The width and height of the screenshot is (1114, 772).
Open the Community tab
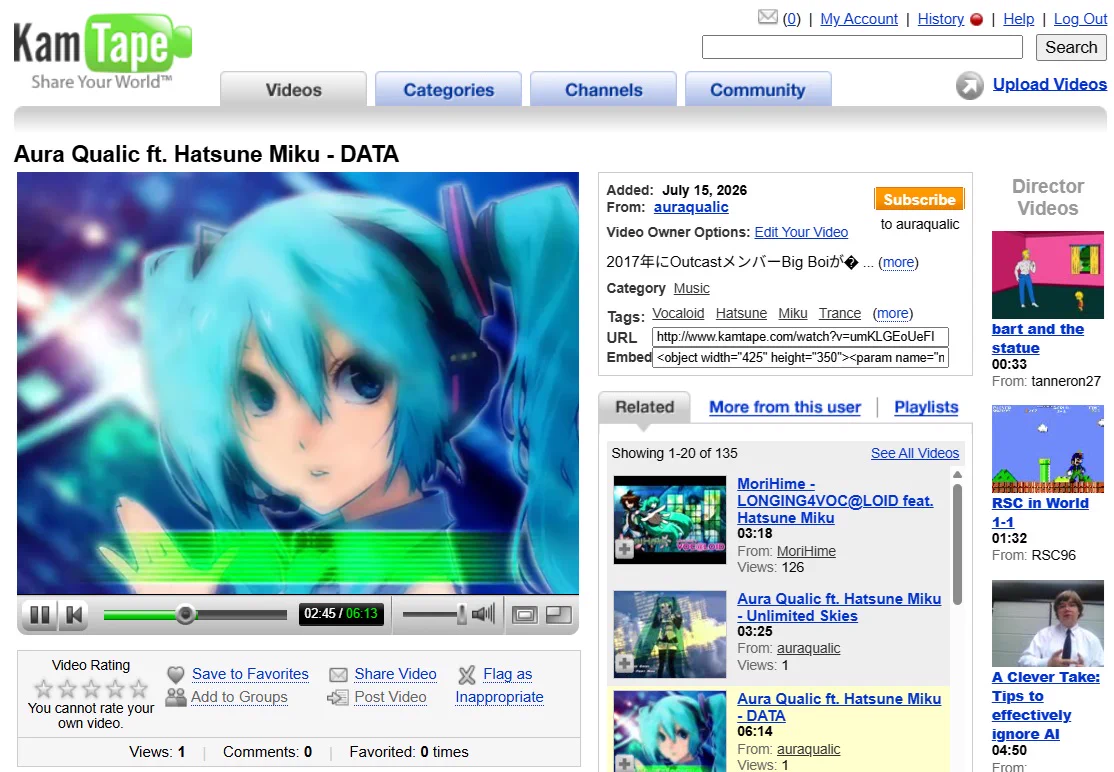point(758,89)
